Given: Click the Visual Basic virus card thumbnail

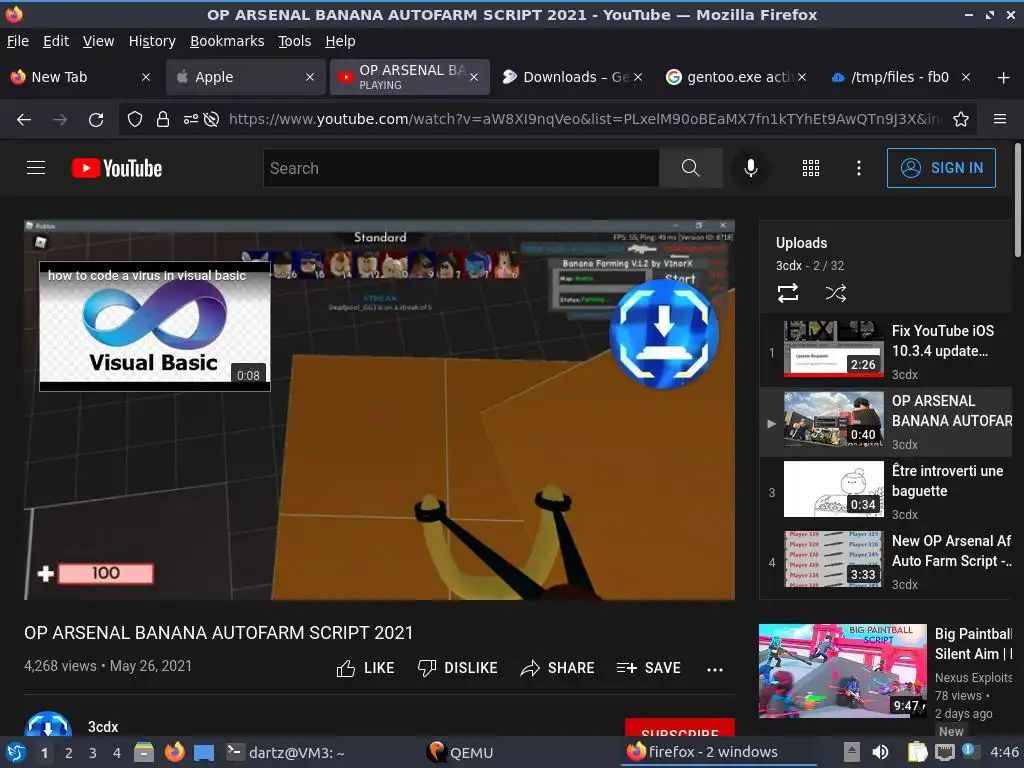Looking at the screenshot, I should pos(155,326).
